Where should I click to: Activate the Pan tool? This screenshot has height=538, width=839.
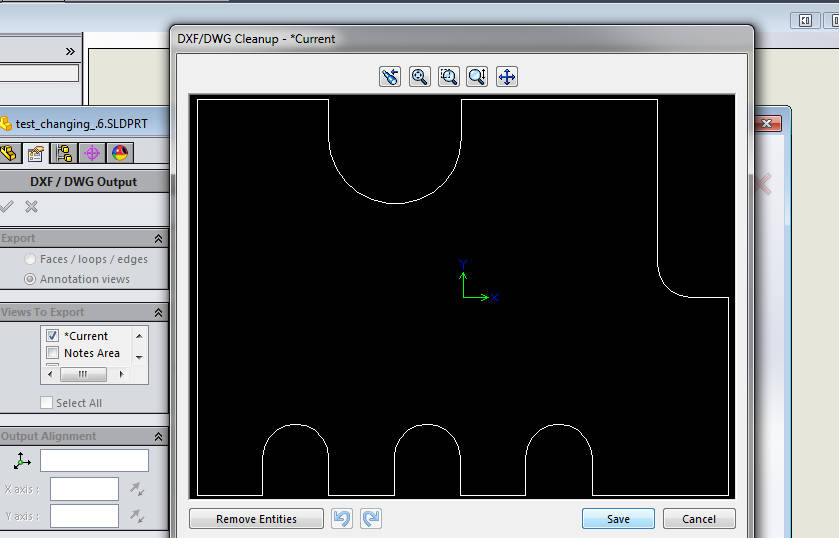(507, 77)
